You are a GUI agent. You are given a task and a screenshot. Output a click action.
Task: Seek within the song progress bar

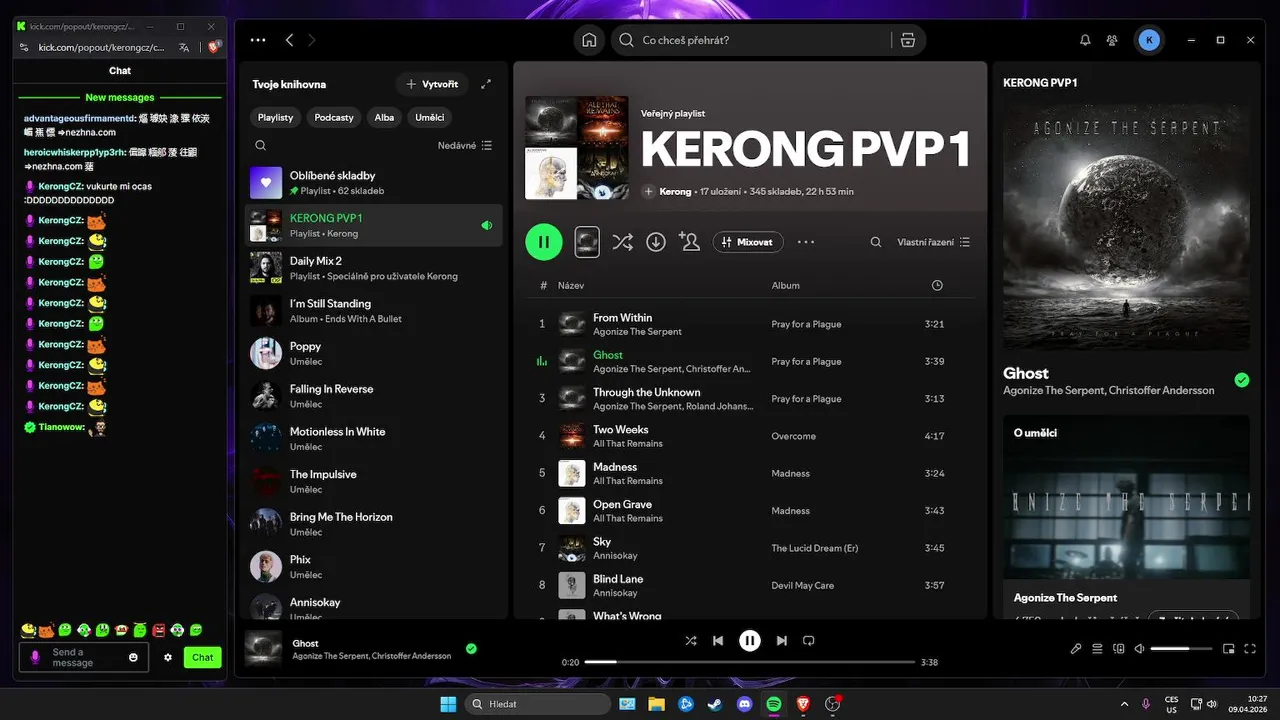[750, 662]
